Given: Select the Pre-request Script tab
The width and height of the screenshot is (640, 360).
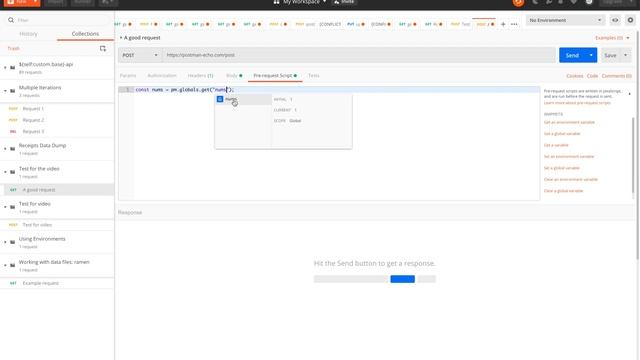Looking at the screenshot, I should click(275, 76).
